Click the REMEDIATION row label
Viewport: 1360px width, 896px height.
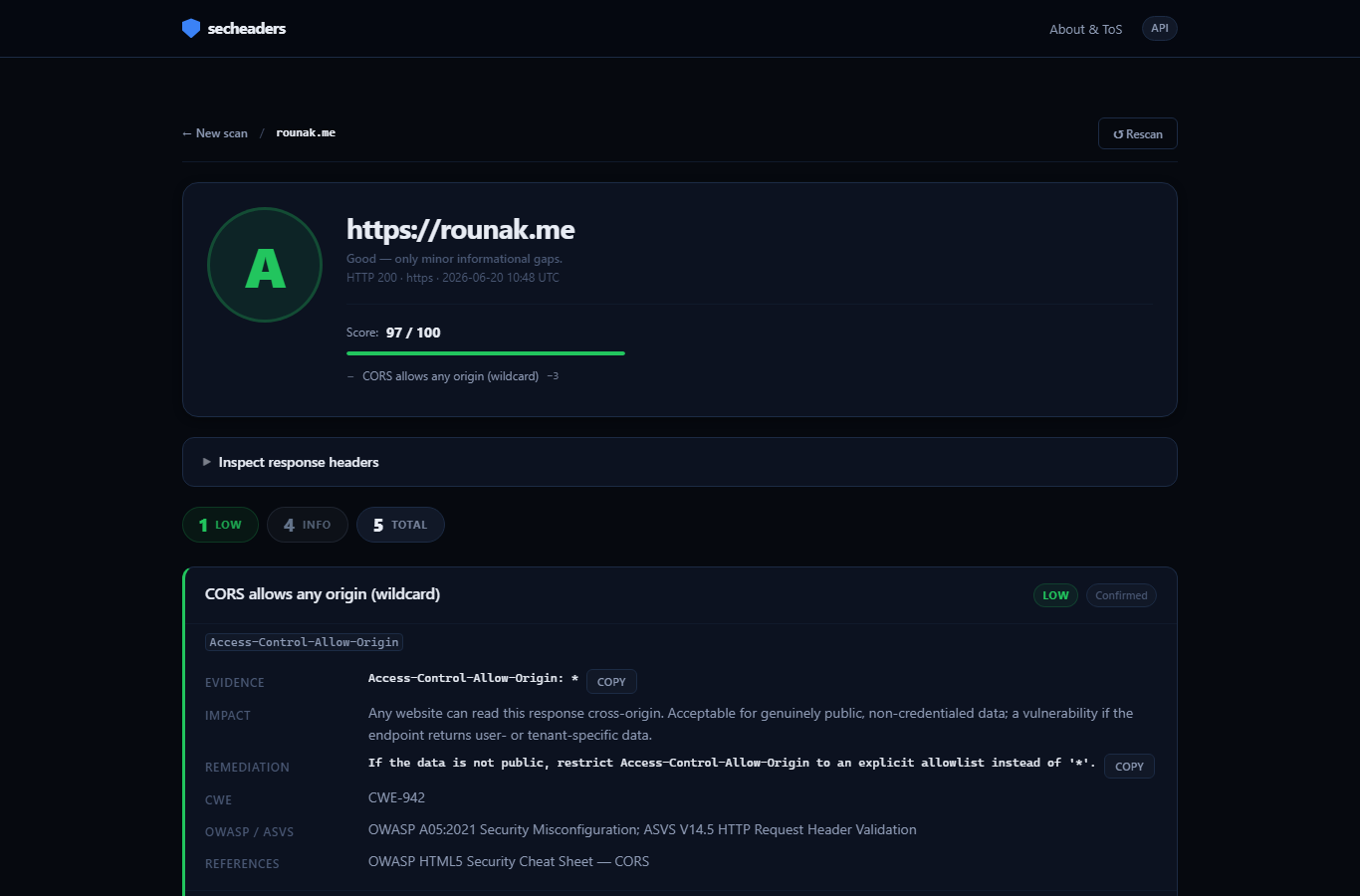[x=247, y=768]
